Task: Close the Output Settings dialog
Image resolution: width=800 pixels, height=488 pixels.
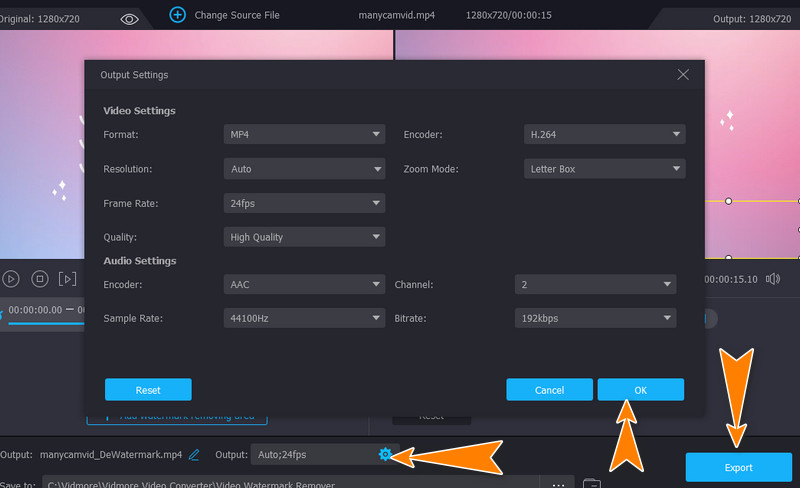Action: pos(683,75)
